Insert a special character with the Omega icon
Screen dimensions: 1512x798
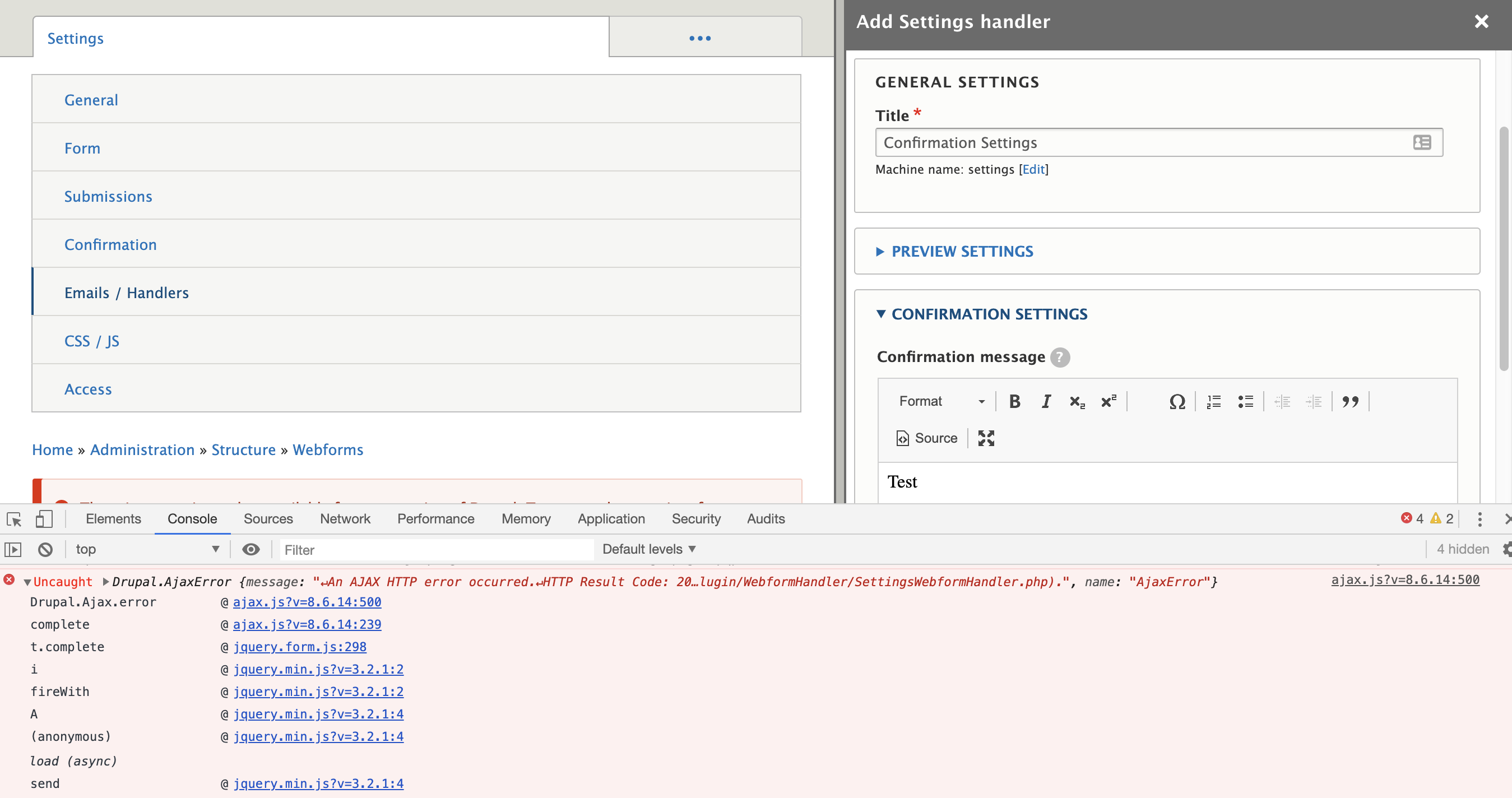click(x=1177, y=401)
